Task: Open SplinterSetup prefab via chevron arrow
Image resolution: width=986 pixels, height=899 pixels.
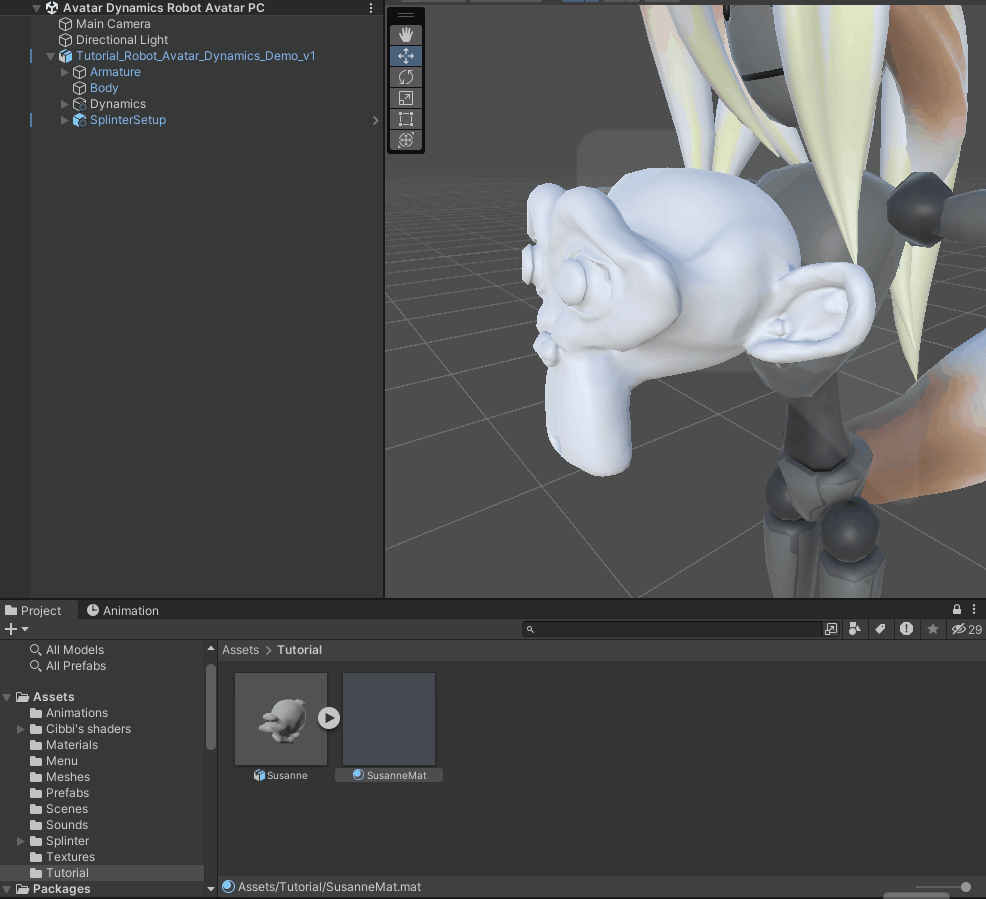Action: [375, 120]
